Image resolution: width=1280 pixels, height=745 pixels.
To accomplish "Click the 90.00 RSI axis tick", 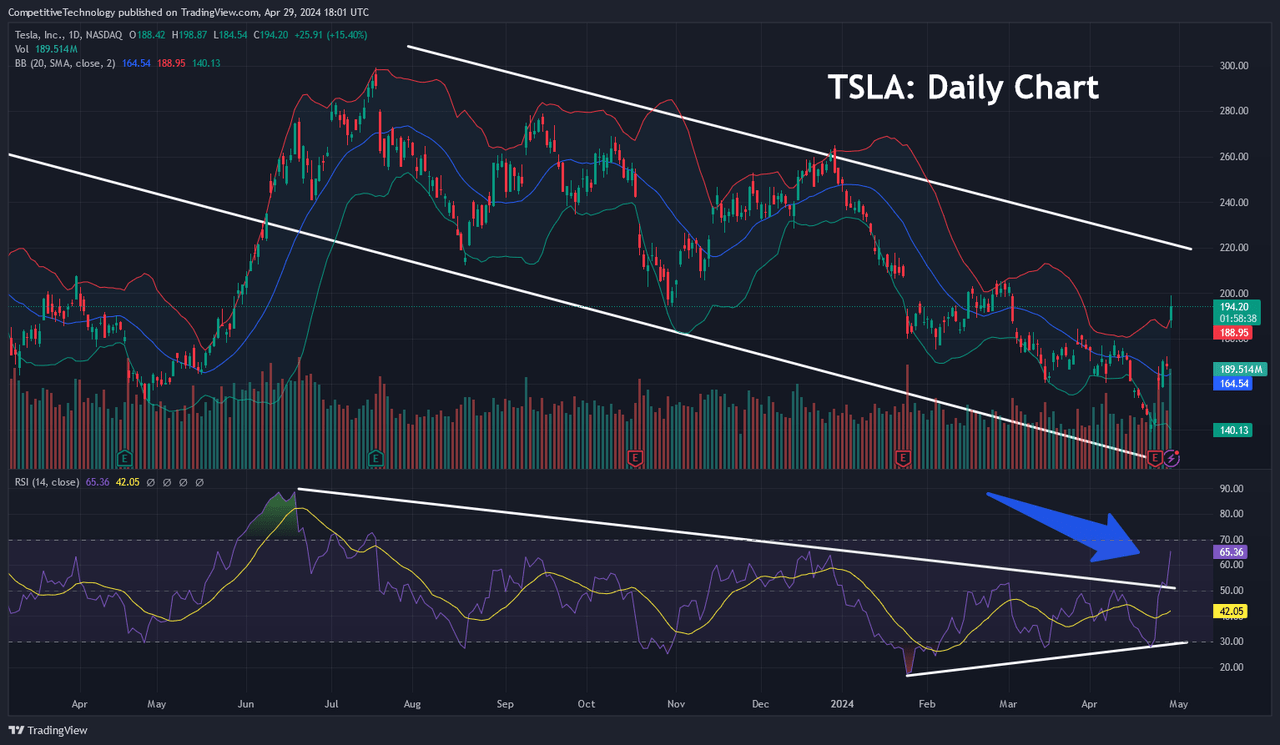I will click(1232, 489).
